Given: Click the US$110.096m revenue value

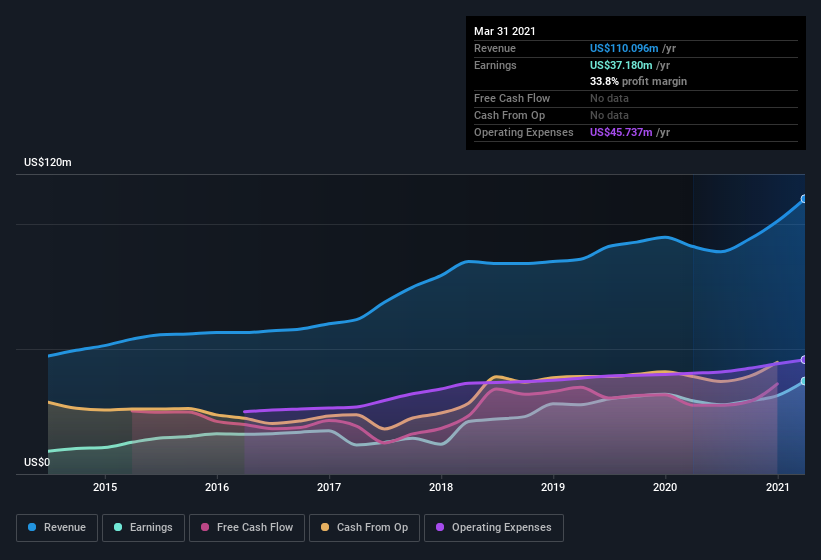Looking at the screenshot, I should [x=624, y=48].
